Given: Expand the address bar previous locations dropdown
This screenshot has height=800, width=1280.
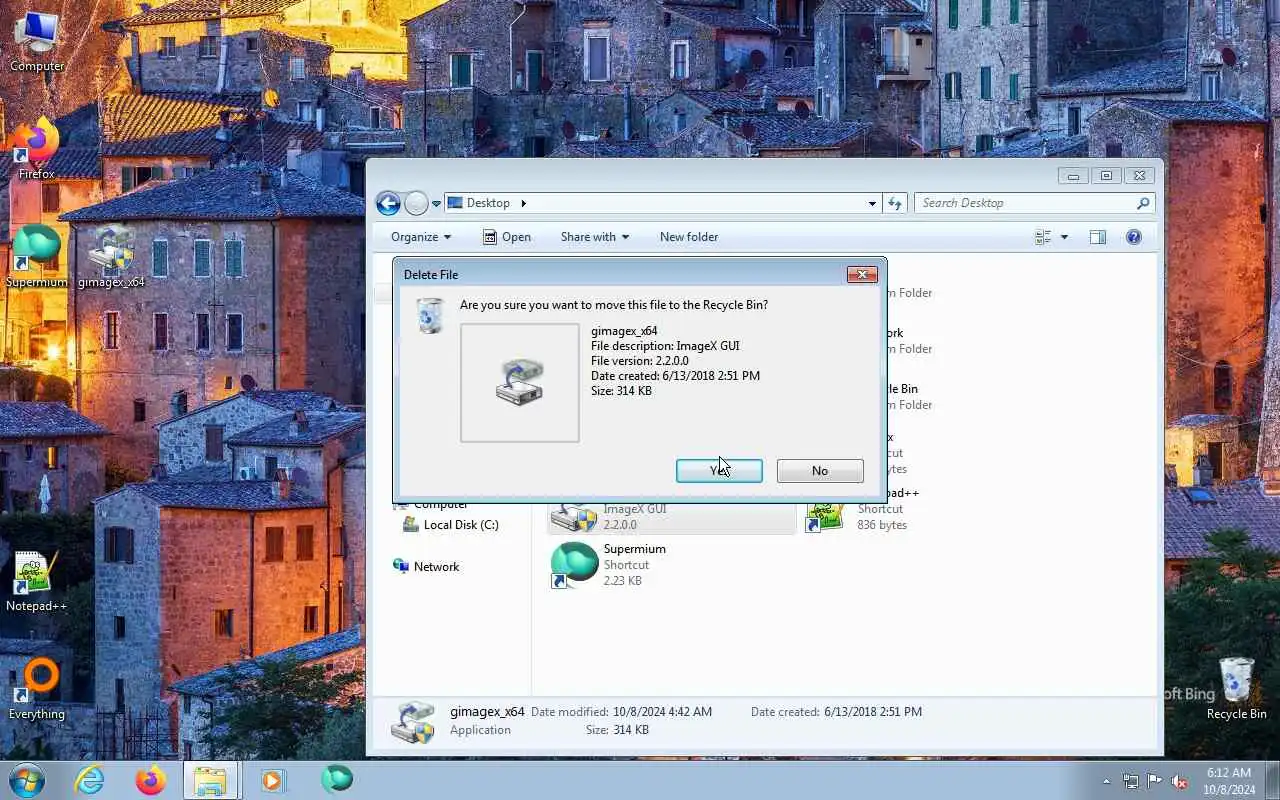Looking at the screenshot, I should [872, 203].
